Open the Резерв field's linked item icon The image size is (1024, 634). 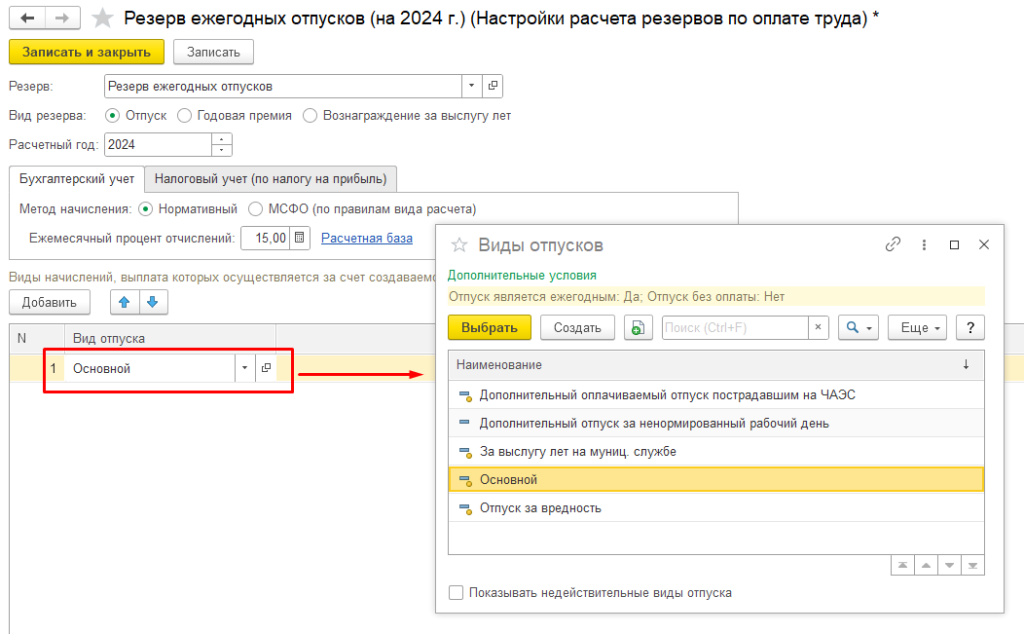(492, 87)
